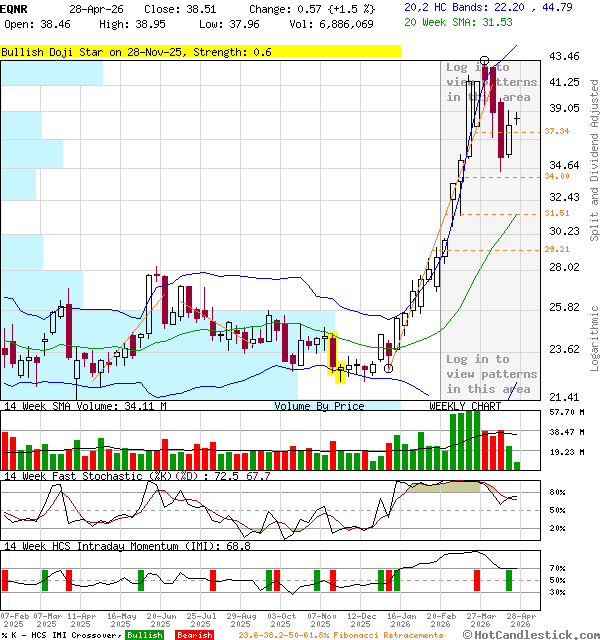Click the 31.51 Fibonacci level label
This screenshot has height=640, width=600.
[556, 213]
